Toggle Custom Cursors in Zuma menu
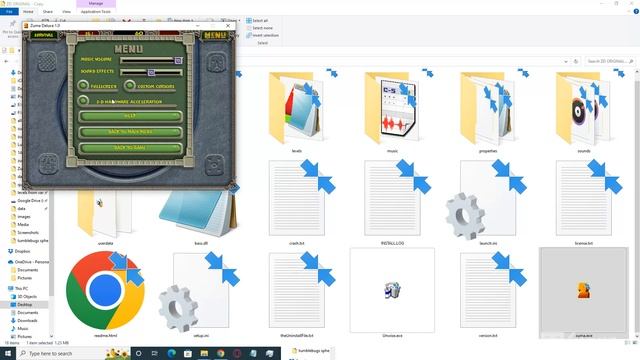Screen dimensions: 640x360 pyautogui.click(x=130, y=85)
